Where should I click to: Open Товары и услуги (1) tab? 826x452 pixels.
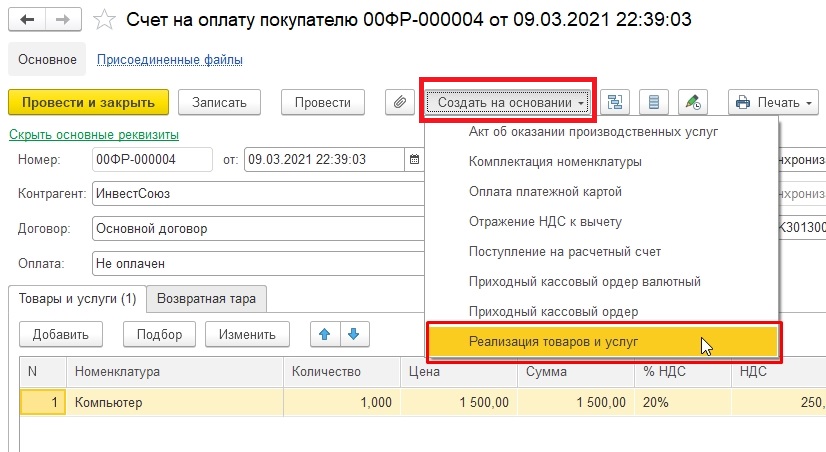(77, 299)
